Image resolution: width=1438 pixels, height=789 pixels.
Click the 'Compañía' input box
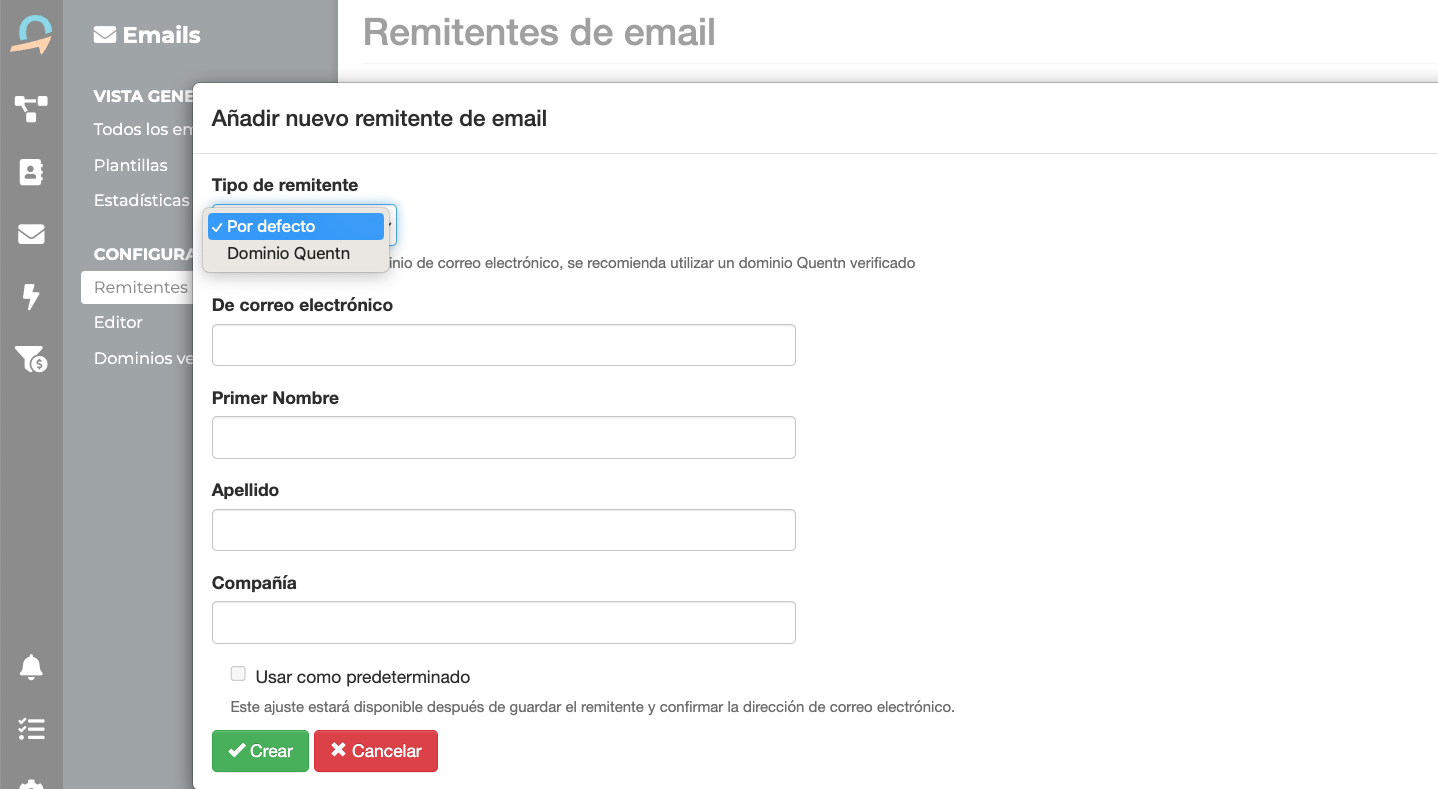503,622
